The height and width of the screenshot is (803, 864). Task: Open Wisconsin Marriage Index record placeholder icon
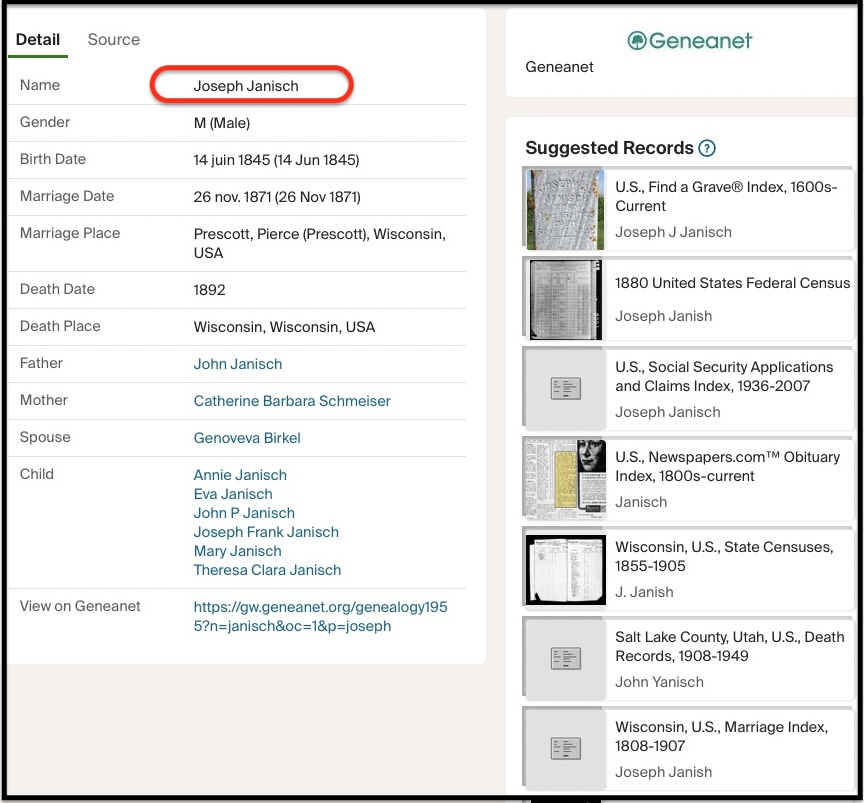565,748
